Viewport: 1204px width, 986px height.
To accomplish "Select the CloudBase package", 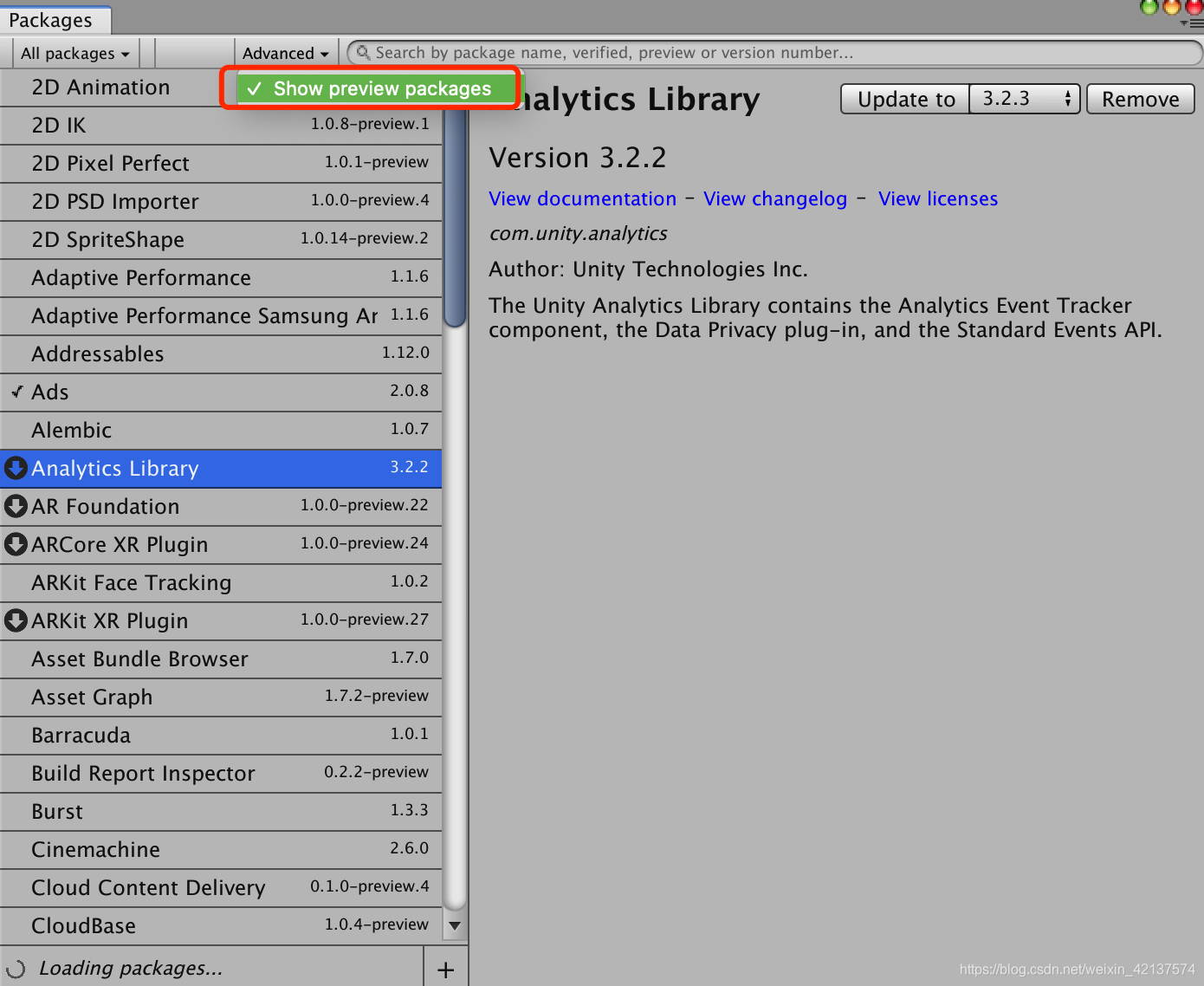I will pos(221,926).
